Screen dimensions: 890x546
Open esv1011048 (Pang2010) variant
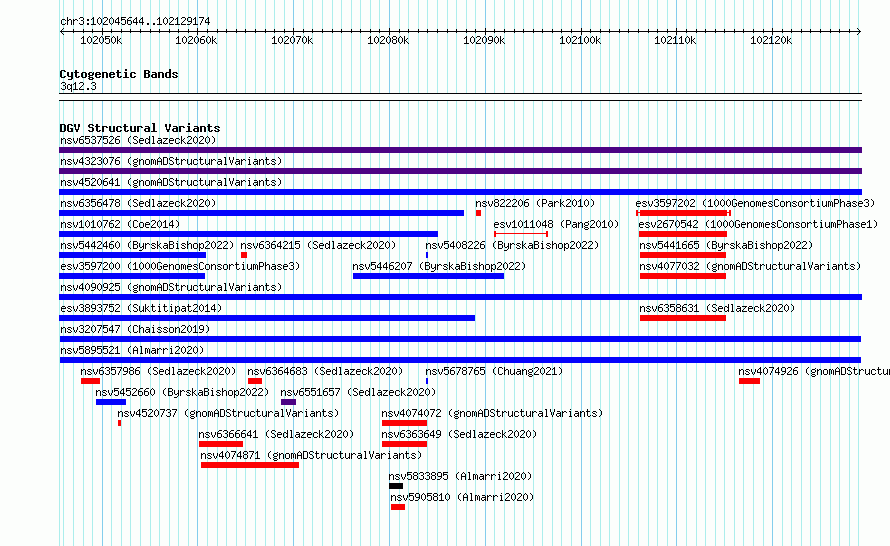click(x=556, y=224)
